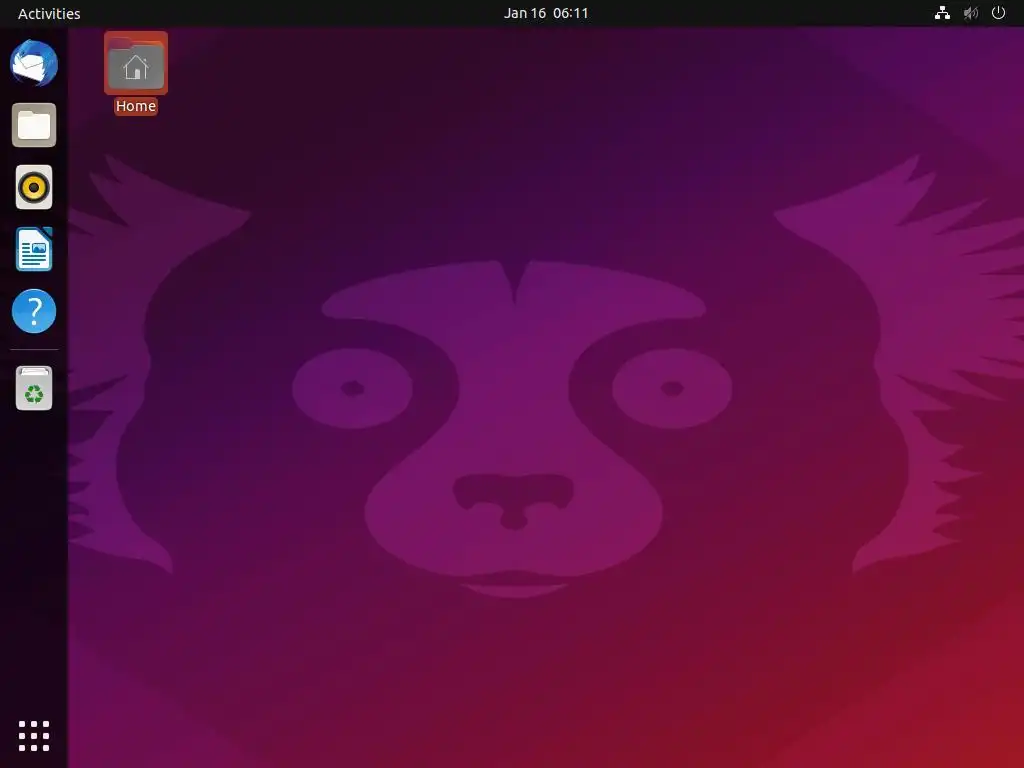1024x768 pixels.
Task: Open Rhythmbox music player
Action: [34, 187]
